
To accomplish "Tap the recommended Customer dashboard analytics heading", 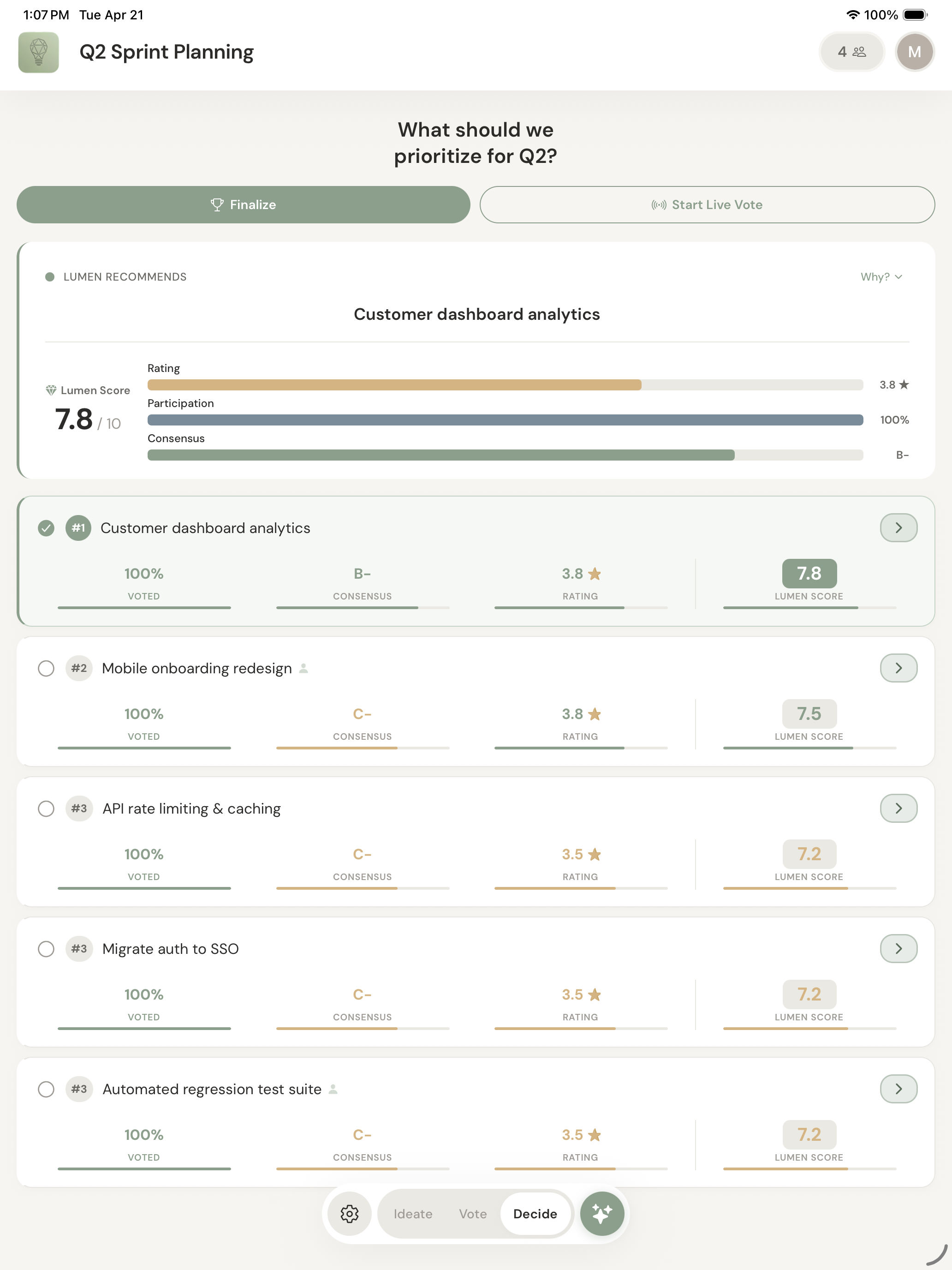I will coord(476,314).
